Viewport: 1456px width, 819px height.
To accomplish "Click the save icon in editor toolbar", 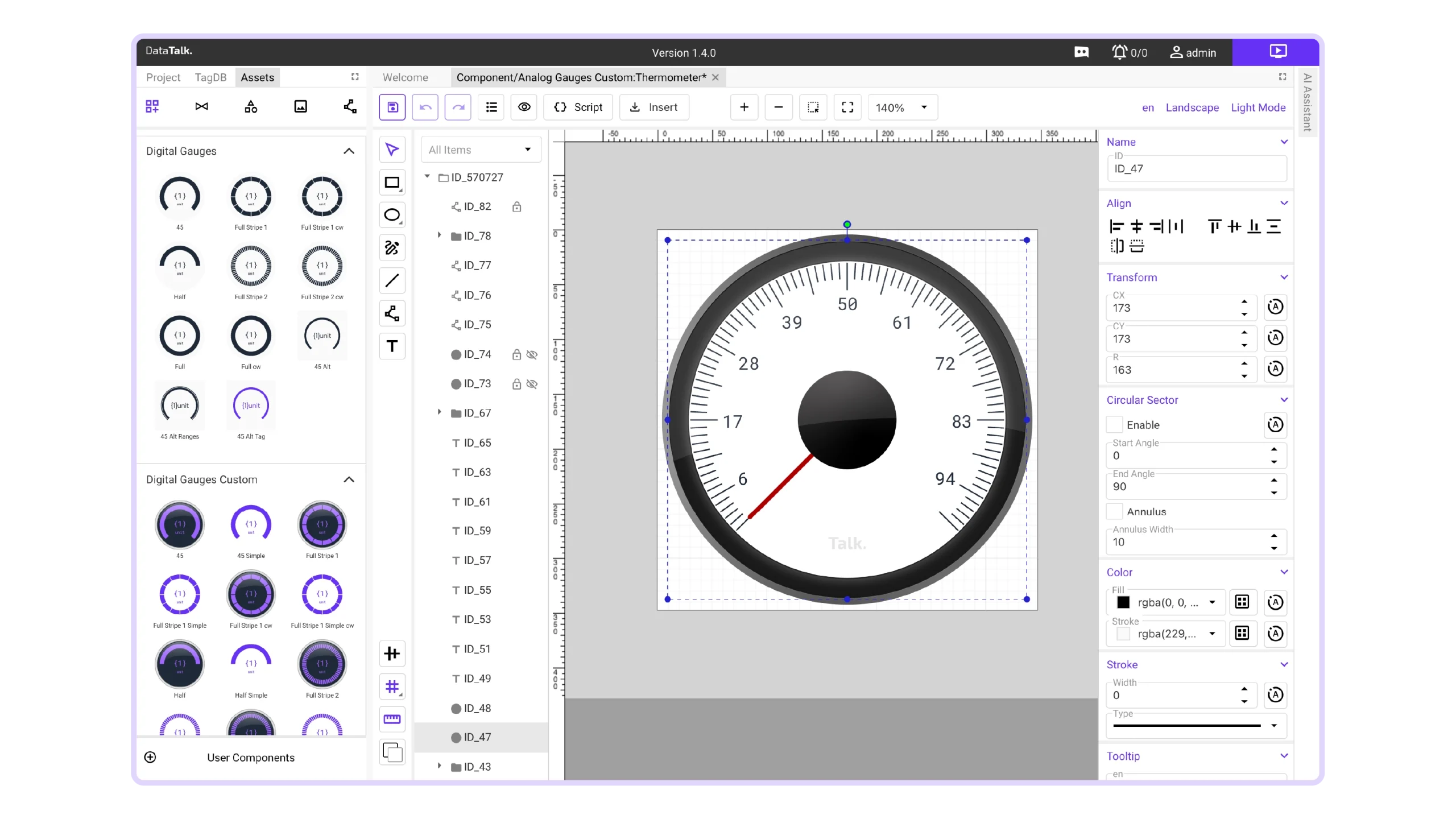I will [392, 107].
